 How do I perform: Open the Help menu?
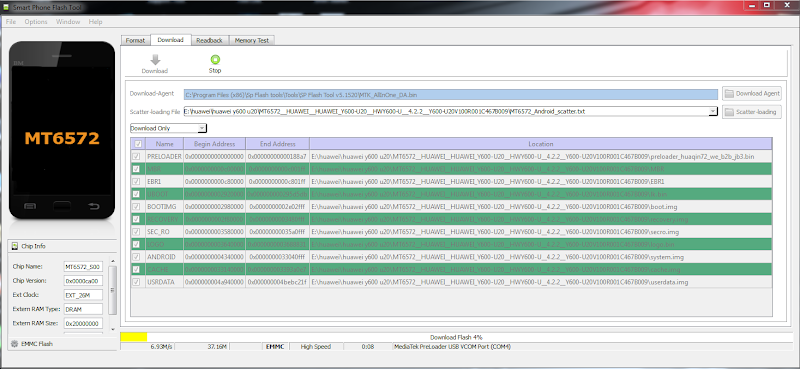[x=95, y=22]
